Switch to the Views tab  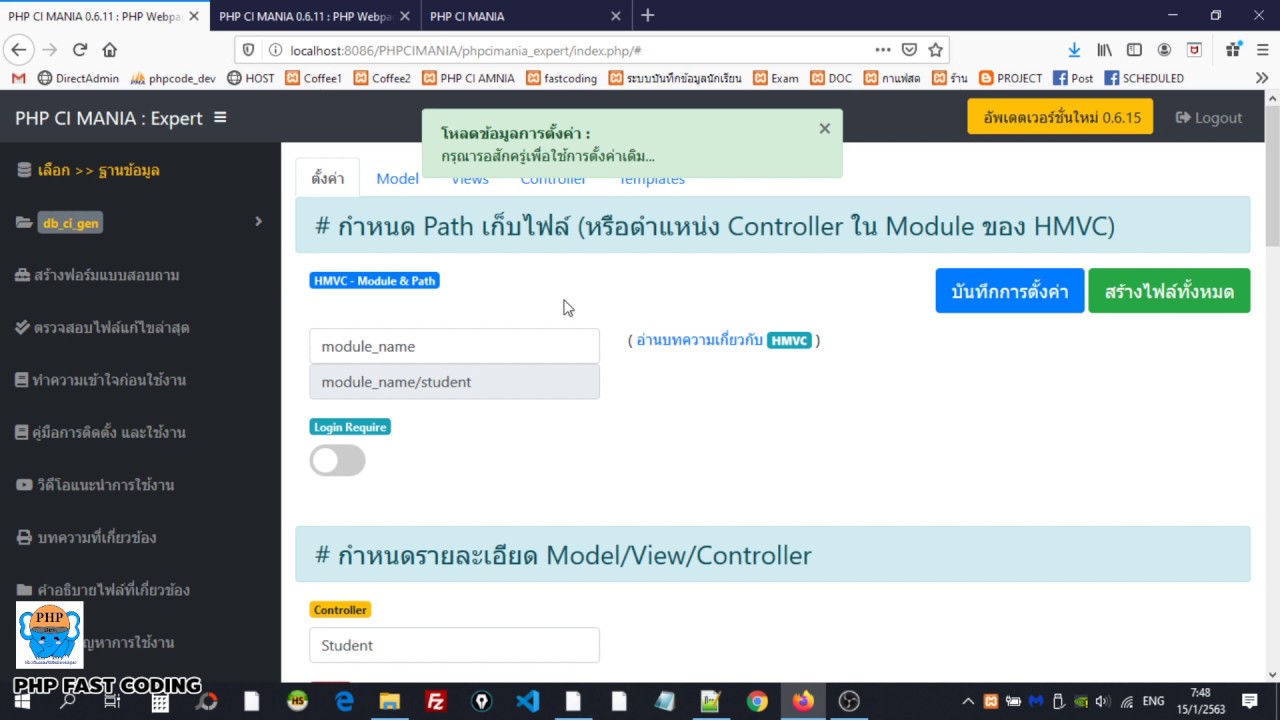point(469,178)
